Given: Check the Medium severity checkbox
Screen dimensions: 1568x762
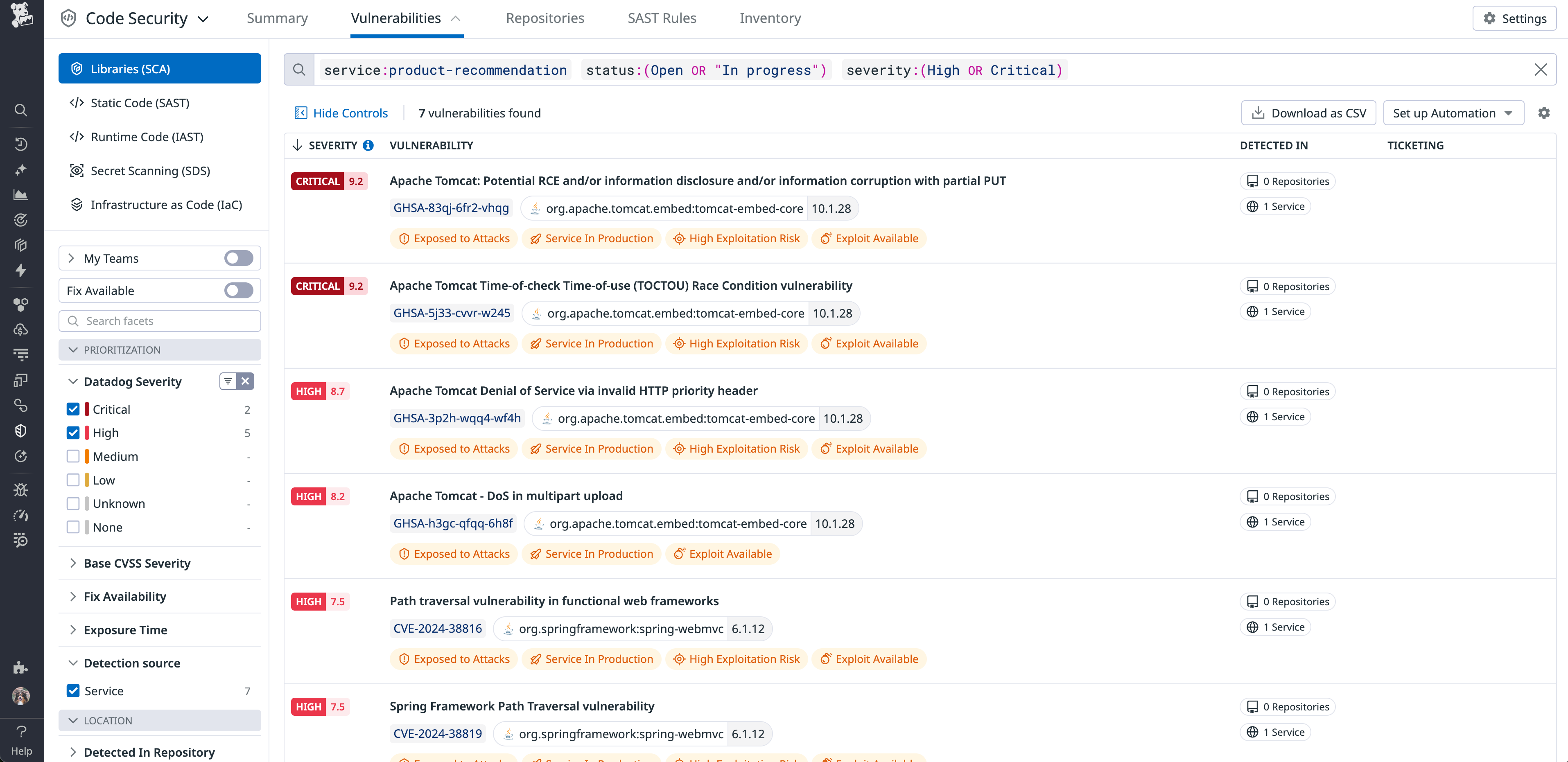Looking at the screenshot, I should (x=74, y=456).
